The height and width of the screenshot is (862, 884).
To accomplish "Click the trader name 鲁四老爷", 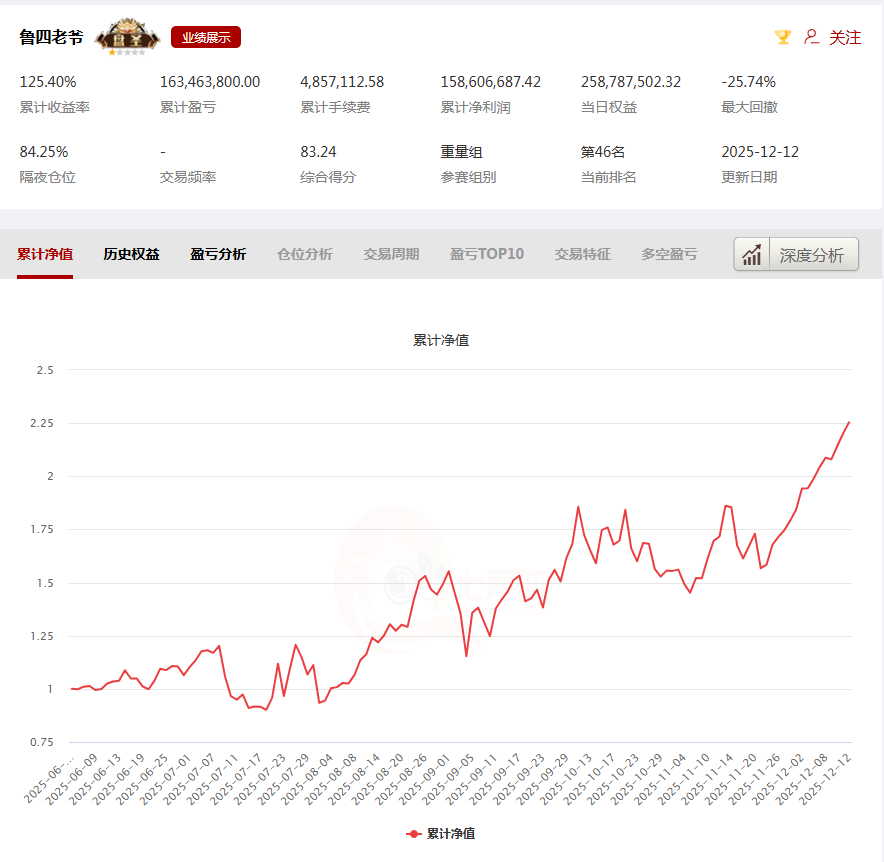I will click(x=51, y=37).
